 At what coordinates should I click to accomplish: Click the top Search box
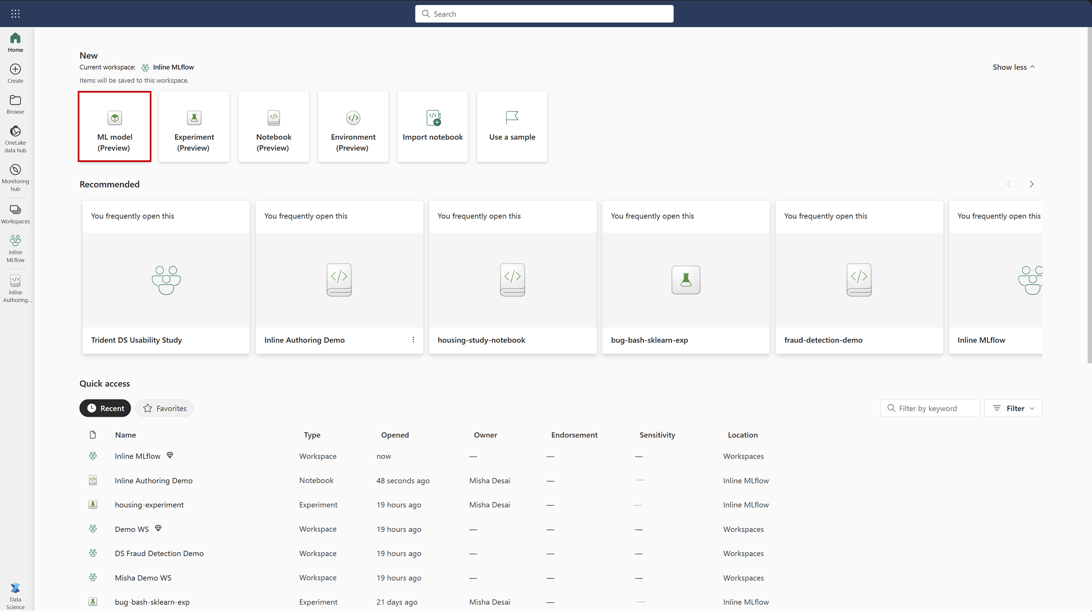pos(544,14)
